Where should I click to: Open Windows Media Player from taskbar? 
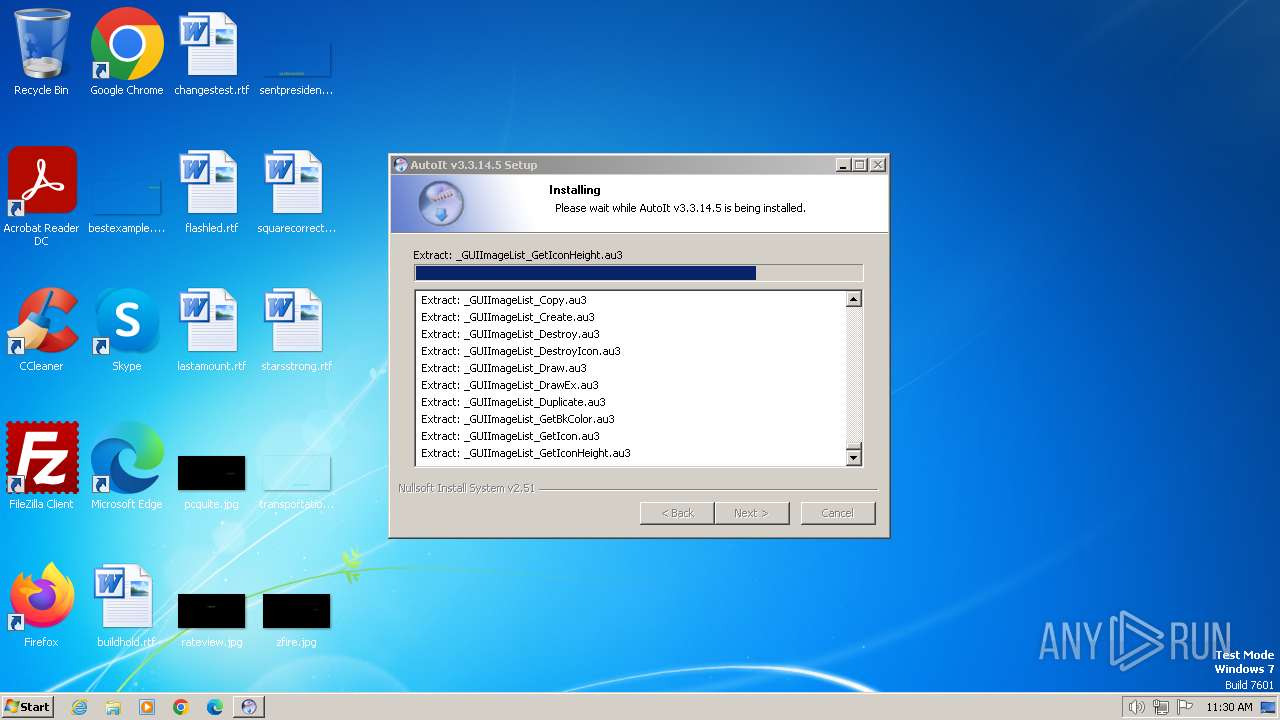pos(147,707)
